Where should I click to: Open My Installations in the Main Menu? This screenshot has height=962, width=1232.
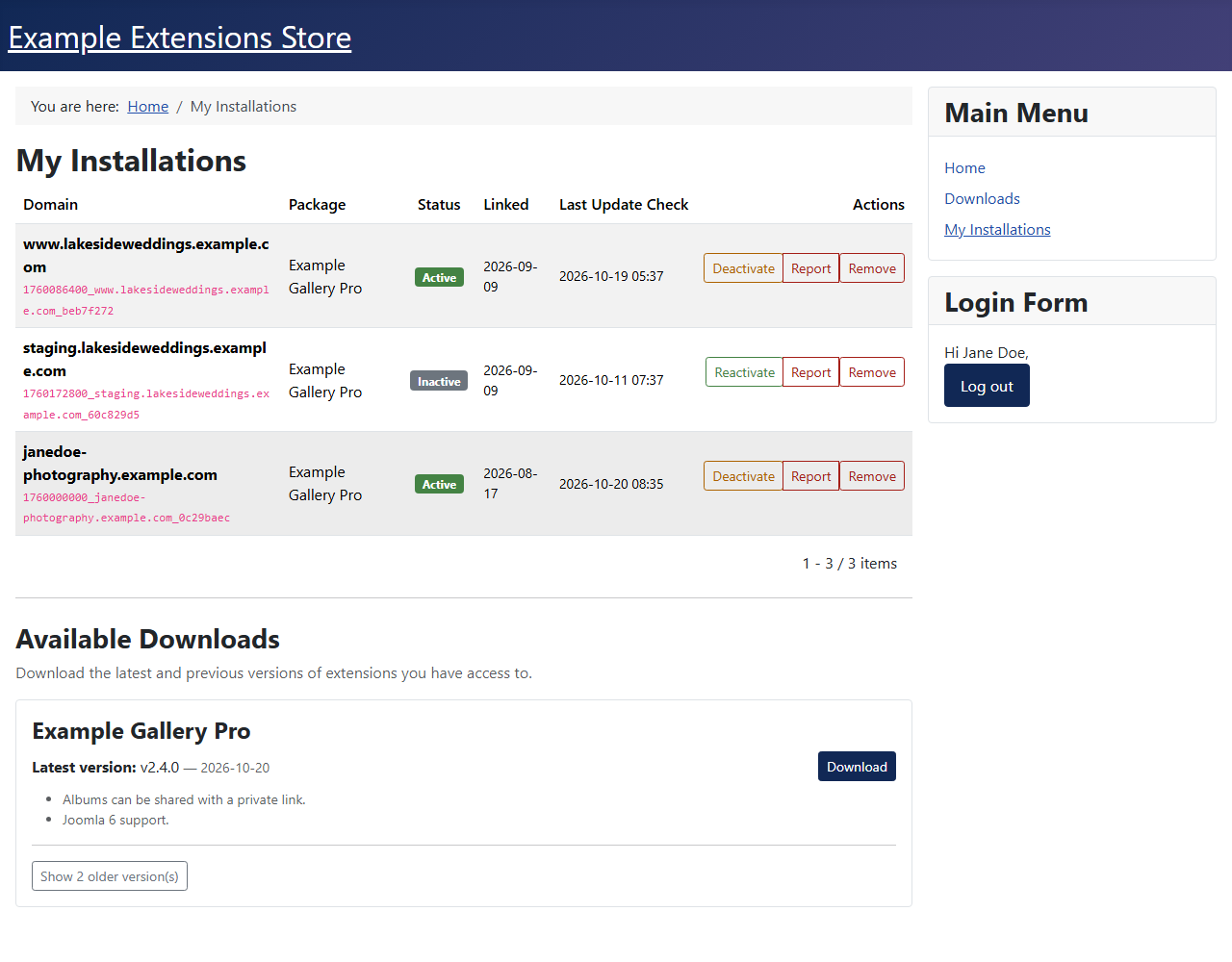point(997,229)
